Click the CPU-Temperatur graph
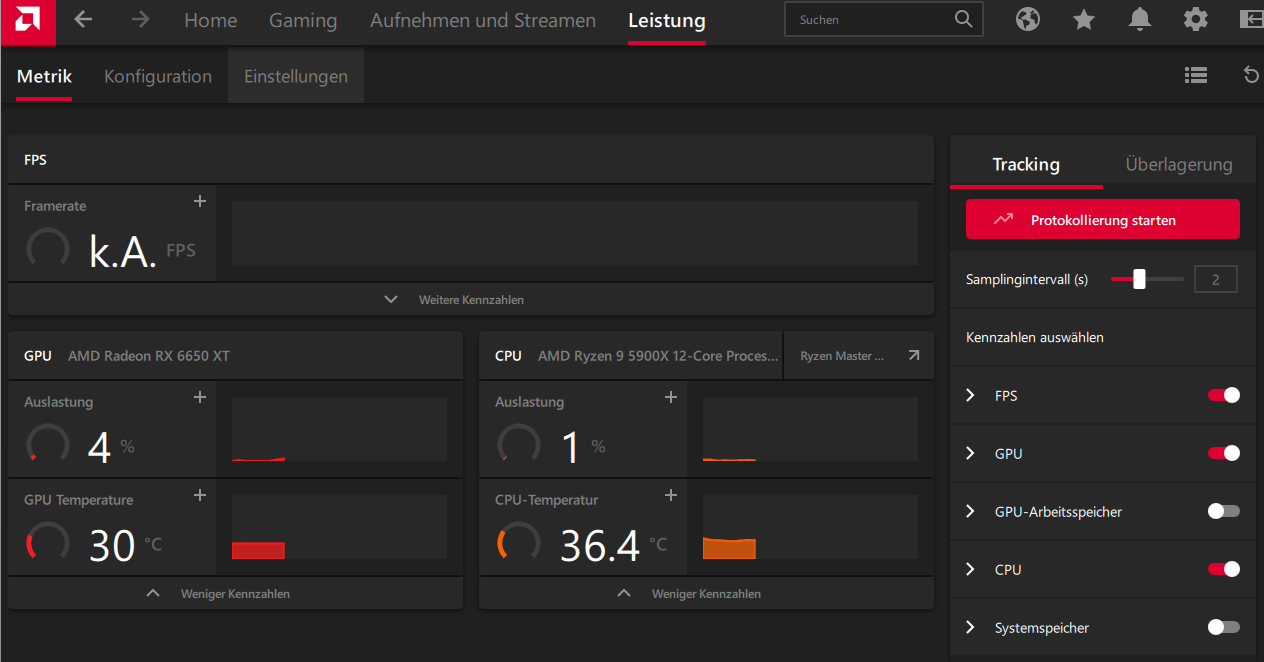This screenshot has height=662, width=1264. [x=810, y=527]
